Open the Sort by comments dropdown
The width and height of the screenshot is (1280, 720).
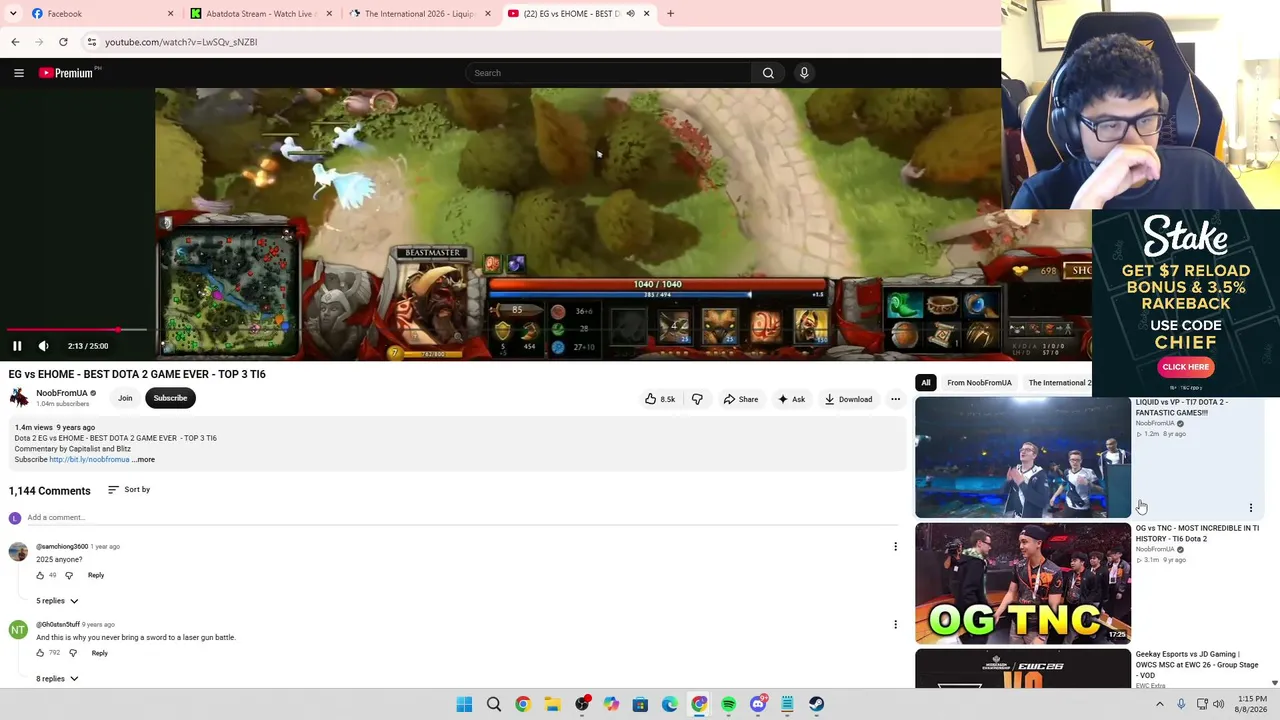coord(129,490)
